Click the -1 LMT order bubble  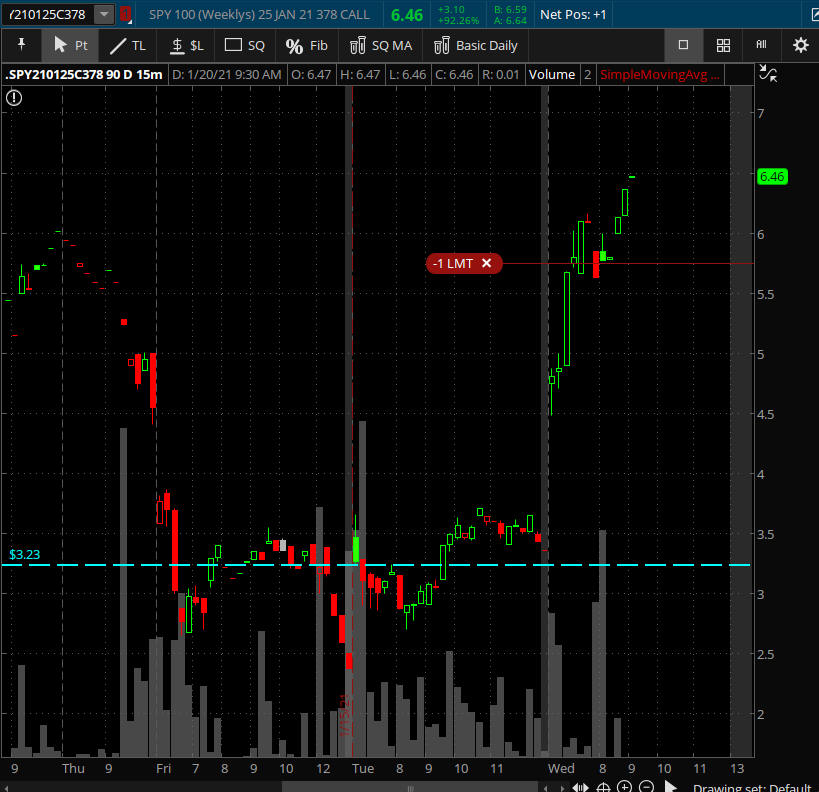464,263
